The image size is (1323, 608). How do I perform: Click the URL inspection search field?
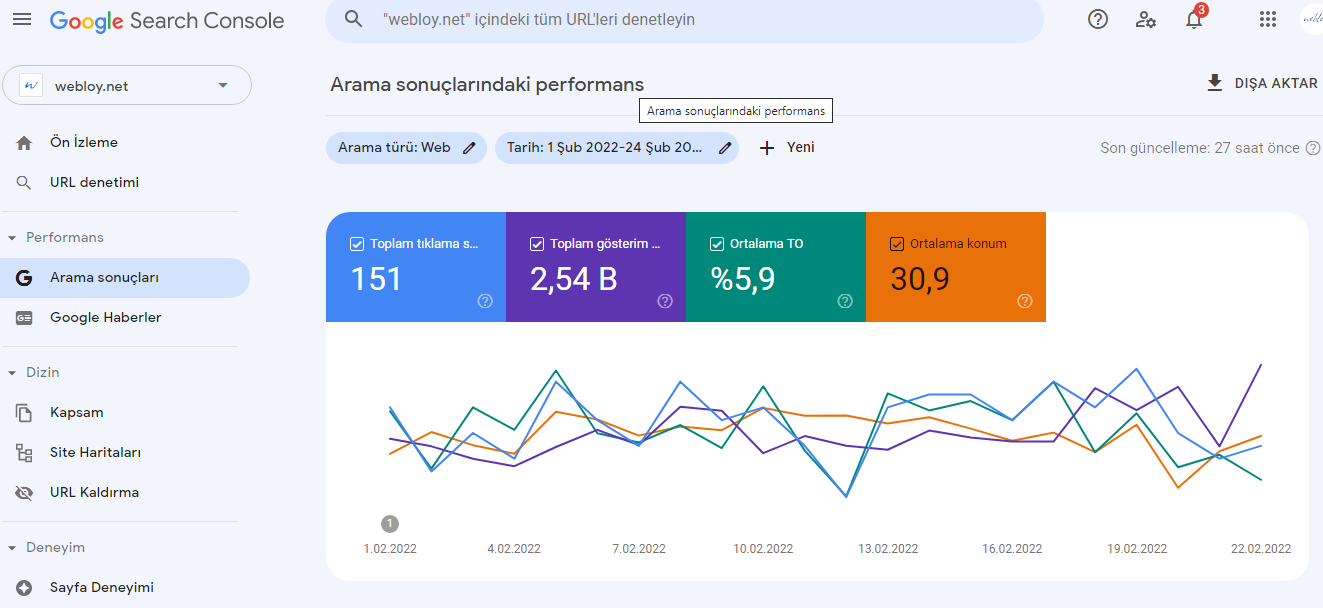click(684, 19)
